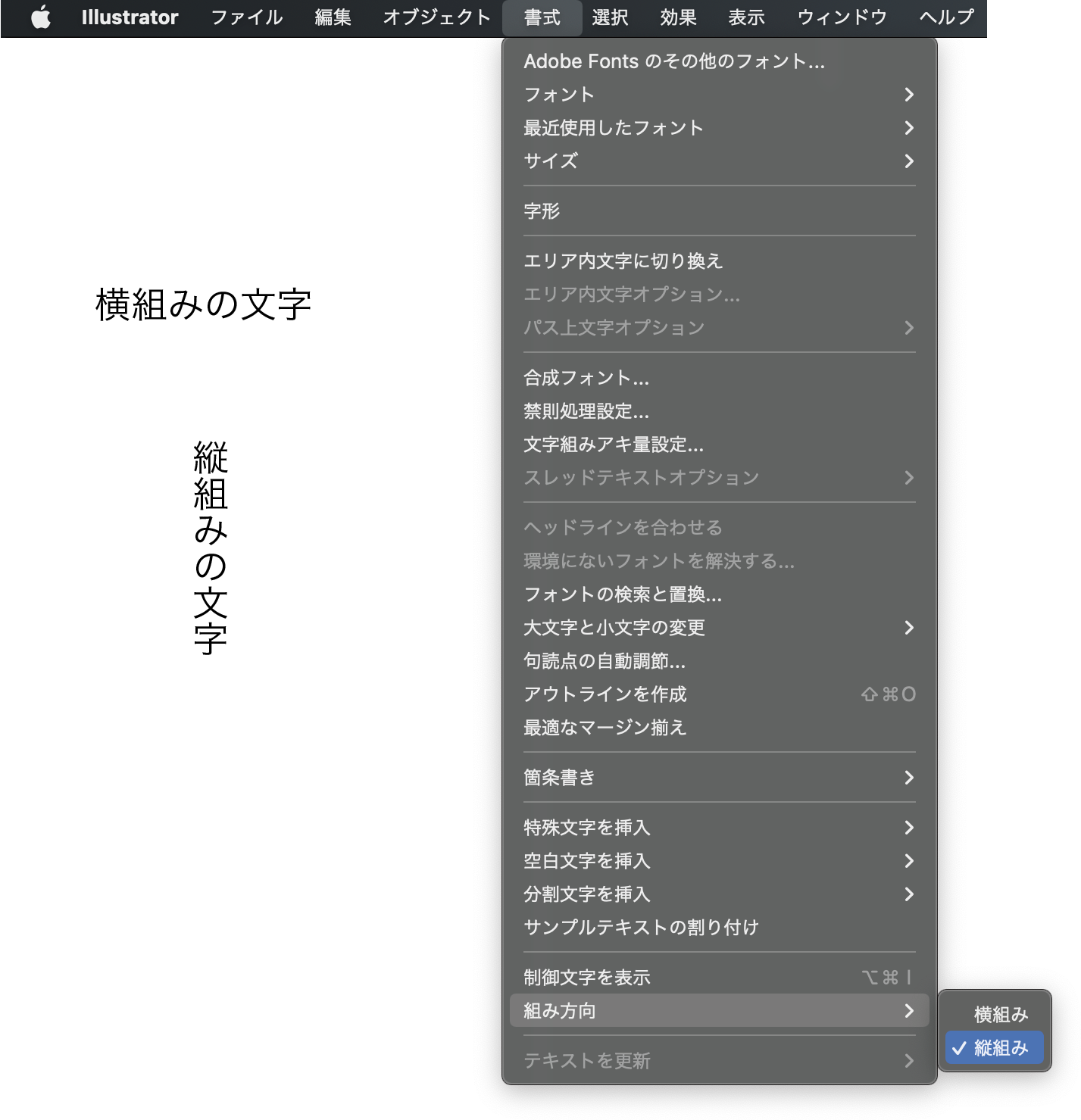Select the checked 縦組み option
The width and height of the screenshot is (1081, 1120).
pyautogui.click(x=994, y=1048)
